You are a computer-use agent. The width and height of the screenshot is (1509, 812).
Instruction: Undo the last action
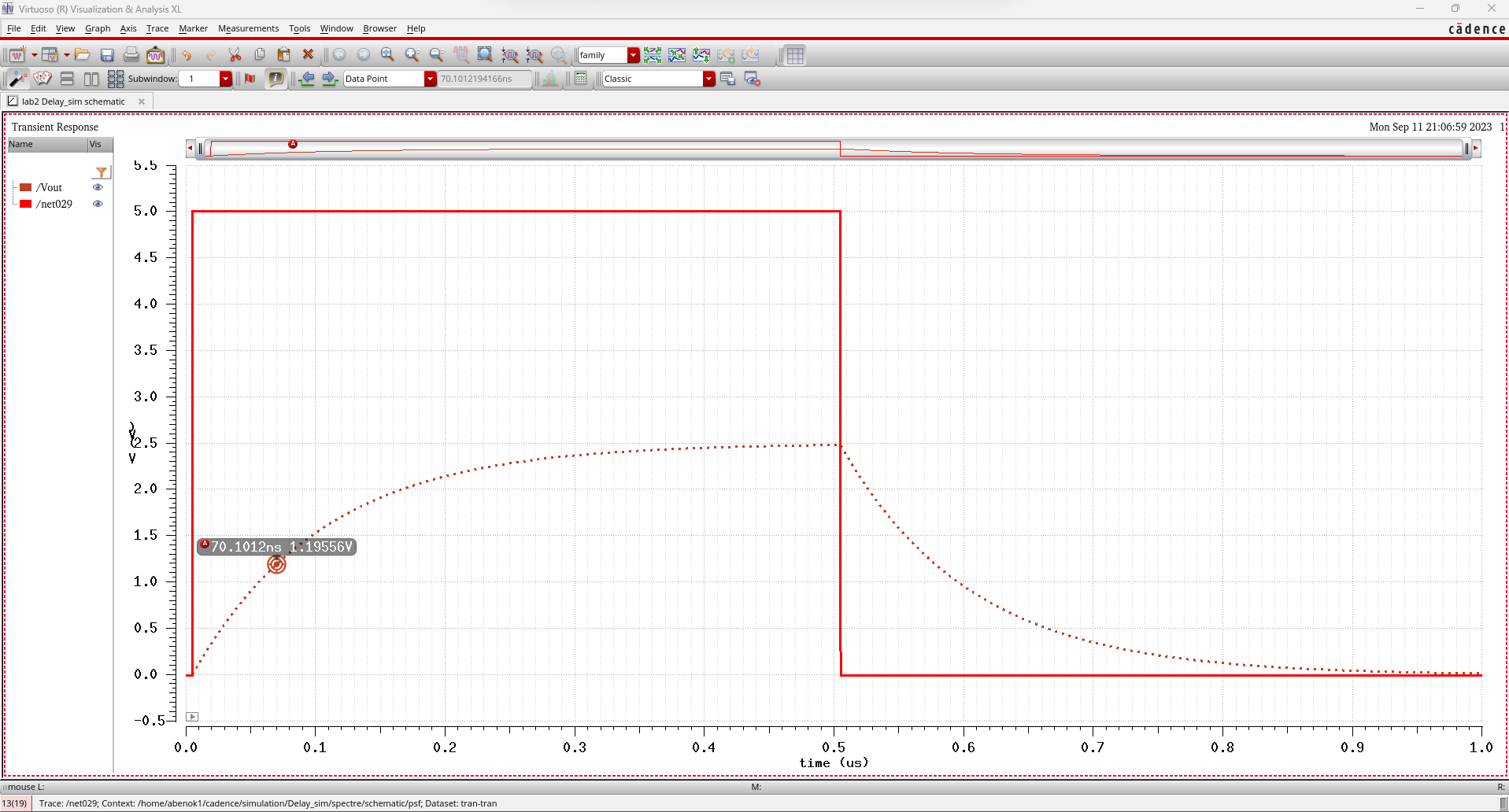[187, 55]
